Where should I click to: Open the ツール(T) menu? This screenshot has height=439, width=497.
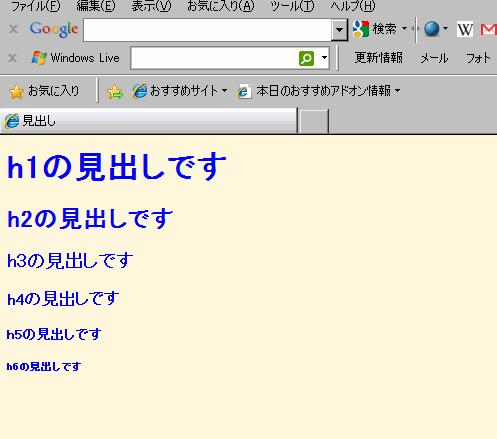coord(292,6)
